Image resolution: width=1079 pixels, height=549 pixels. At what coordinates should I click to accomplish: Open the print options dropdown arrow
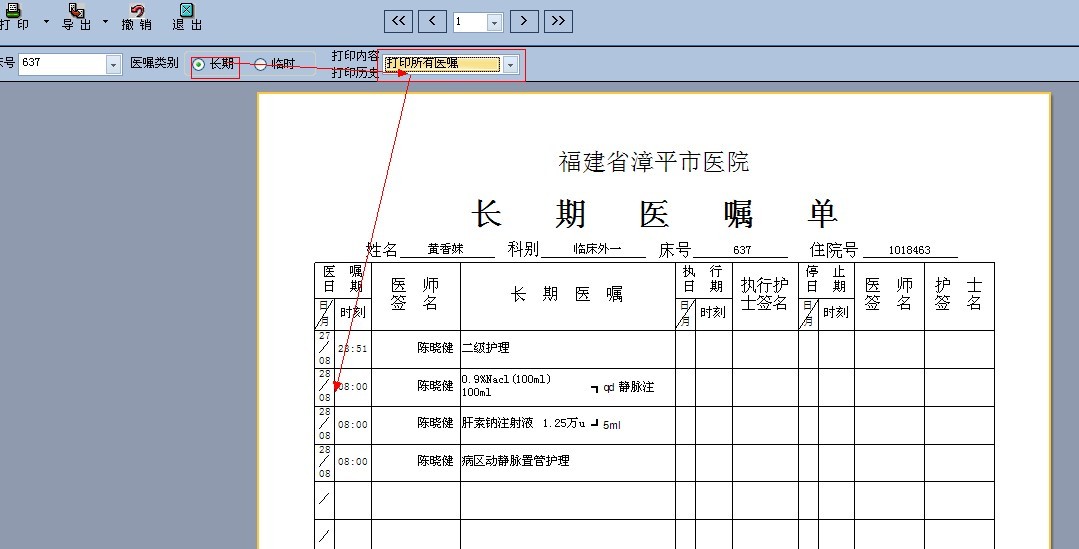pyautogui.click(x=46, y=21)
